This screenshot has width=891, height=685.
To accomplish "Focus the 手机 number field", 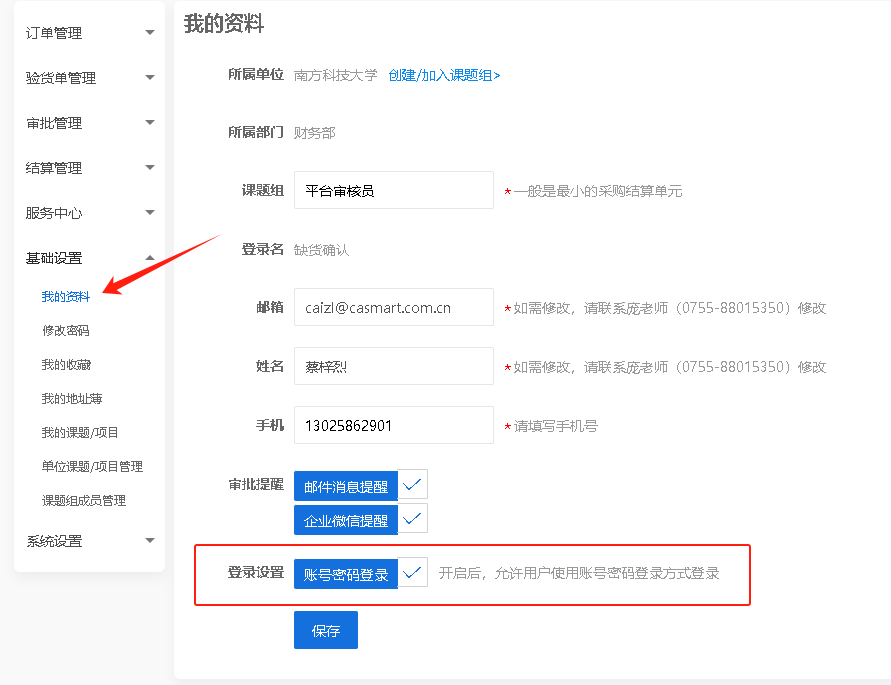I will tap(393, 425).
